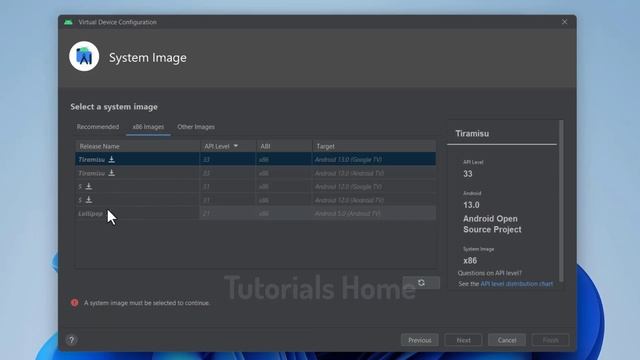The image size is (640, 360).
Task: Select the Android 5.0 (Android TV) target cell
Action: [374, 213]
